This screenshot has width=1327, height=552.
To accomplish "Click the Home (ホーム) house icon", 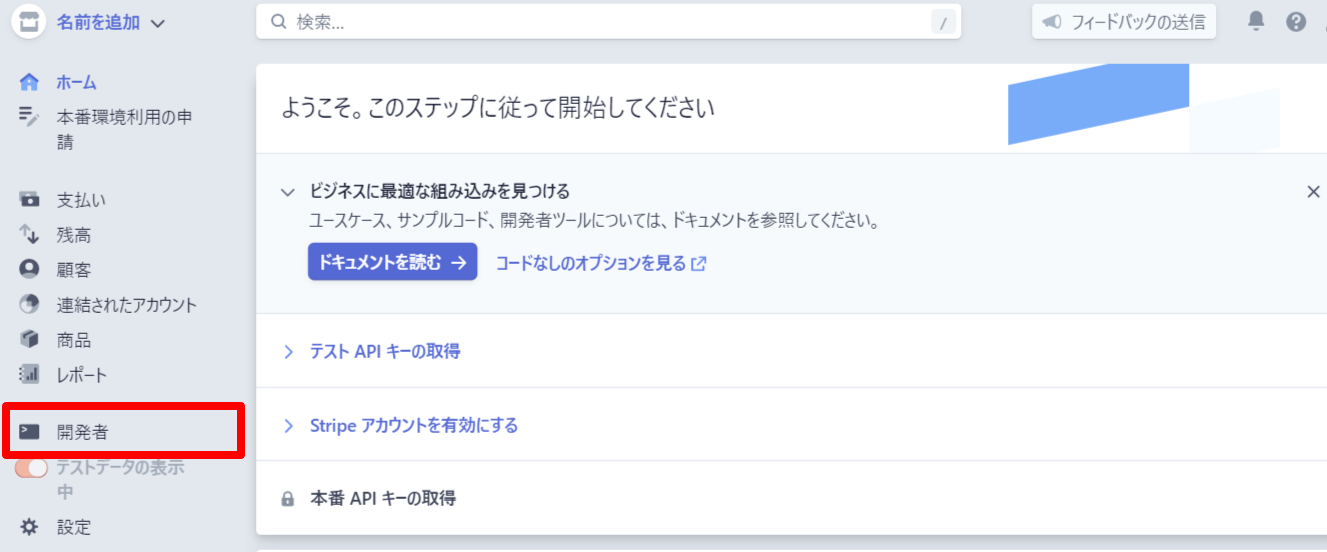I will click(x=29, y=83).
